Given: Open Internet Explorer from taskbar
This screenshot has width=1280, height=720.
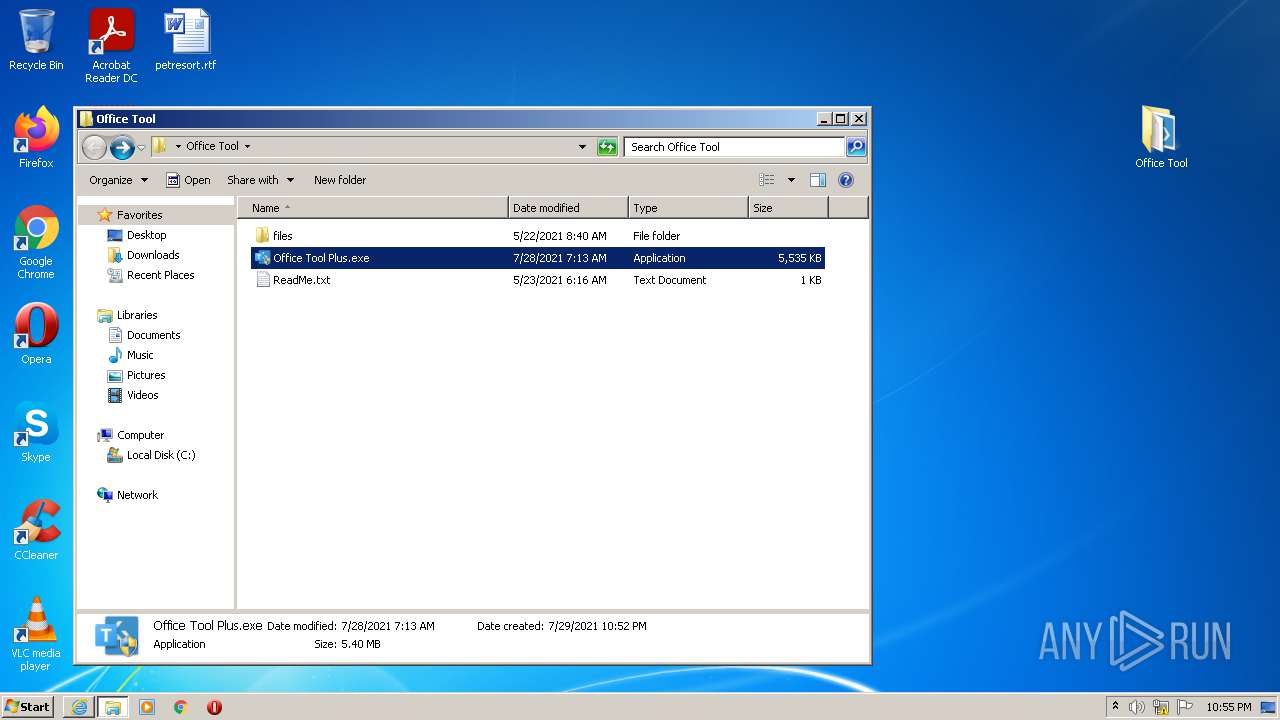Looking at the screenshot, I should [x=79, y=707].
